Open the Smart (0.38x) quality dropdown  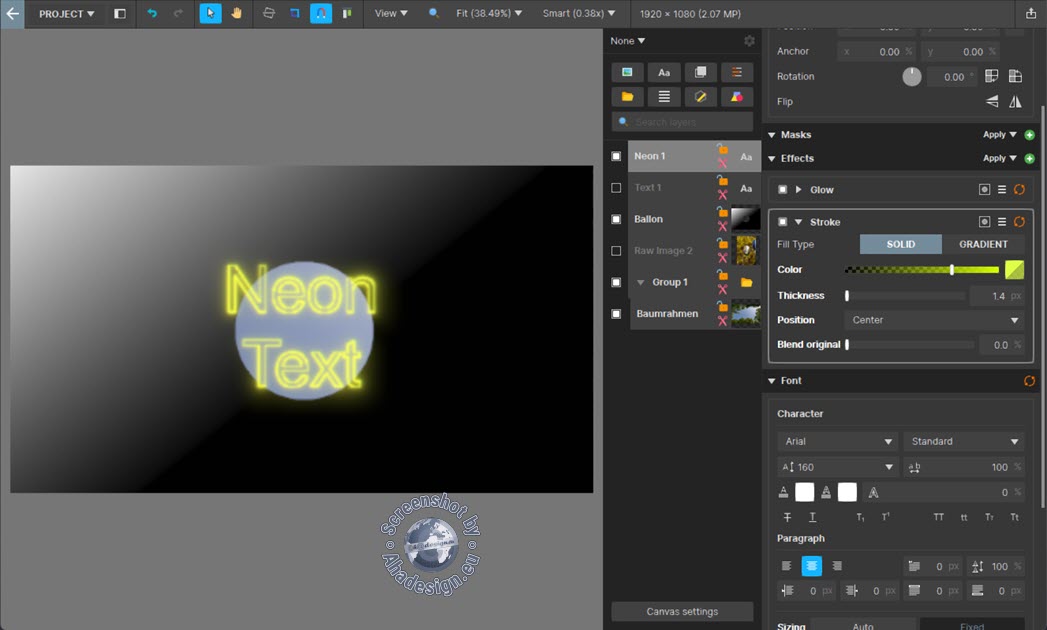[x=578, y=13]
